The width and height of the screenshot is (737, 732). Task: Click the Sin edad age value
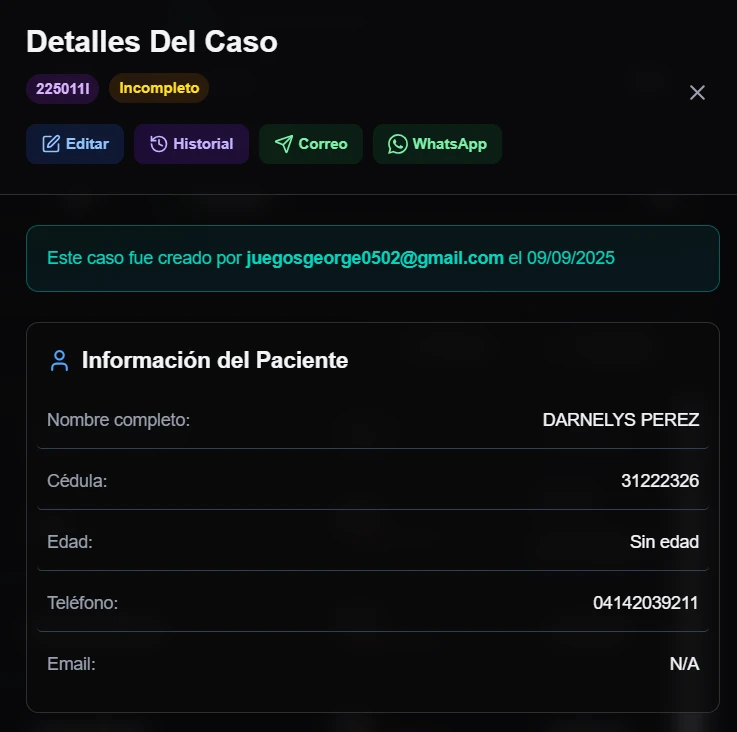pyautogui.click(x=664, y=542)
